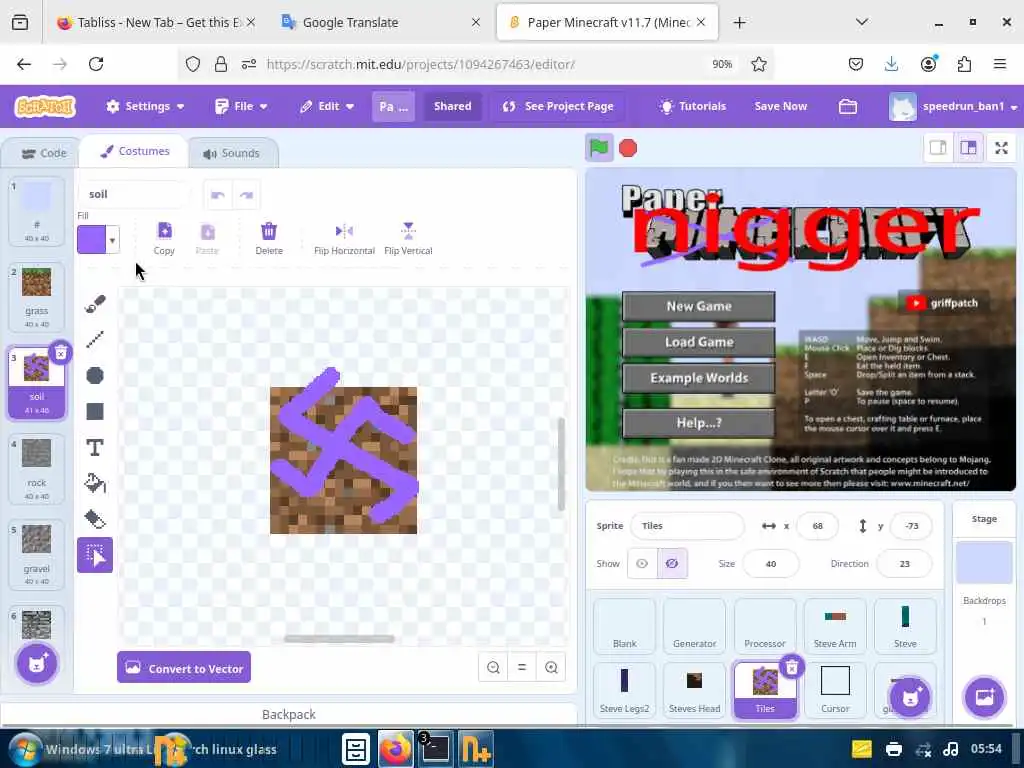Select the Fill bucket tool
The width and height of the screenshot is (1024, 768).
click(95, 483)
